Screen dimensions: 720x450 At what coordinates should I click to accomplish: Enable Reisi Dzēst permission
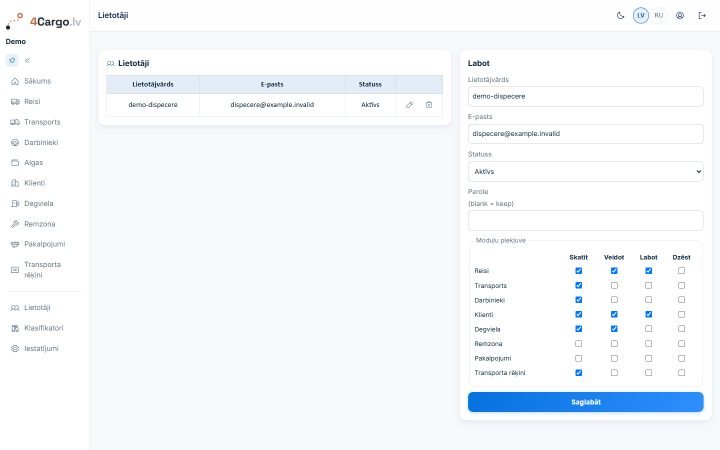click(x=681, y=271)
